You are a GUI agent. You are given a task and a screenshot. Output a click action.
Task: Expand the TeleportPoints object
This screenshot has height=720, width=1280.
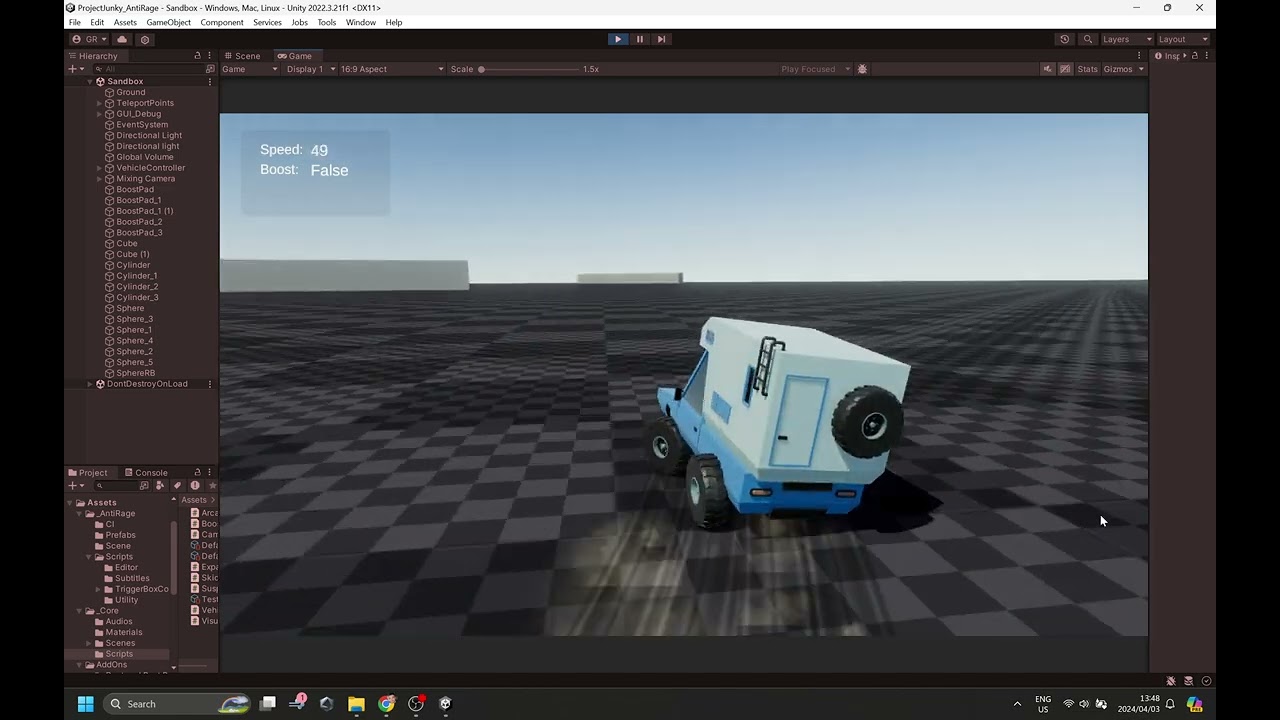coord(99,103)
